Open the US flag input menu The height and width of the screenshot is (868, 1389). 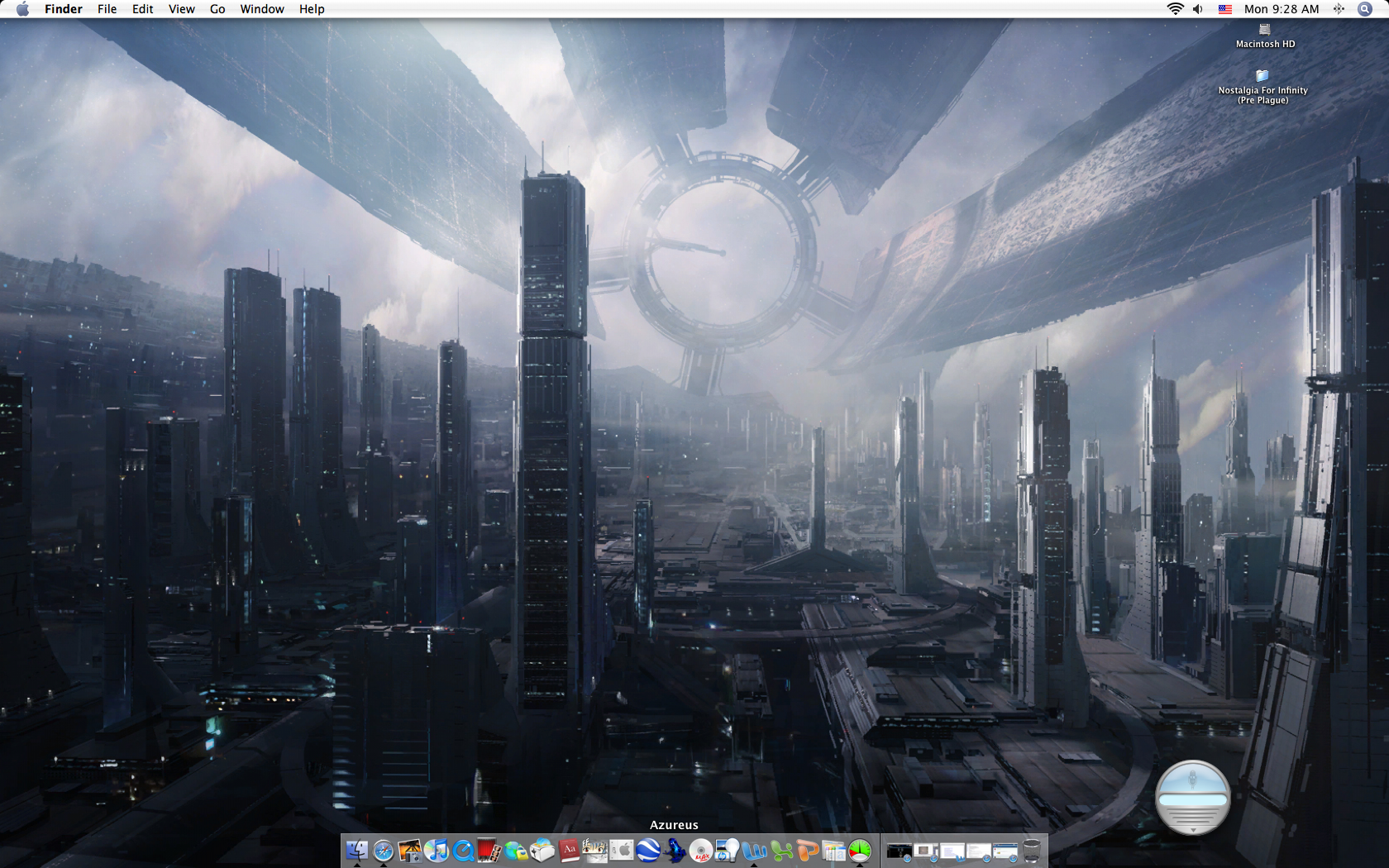[1225, 9]
